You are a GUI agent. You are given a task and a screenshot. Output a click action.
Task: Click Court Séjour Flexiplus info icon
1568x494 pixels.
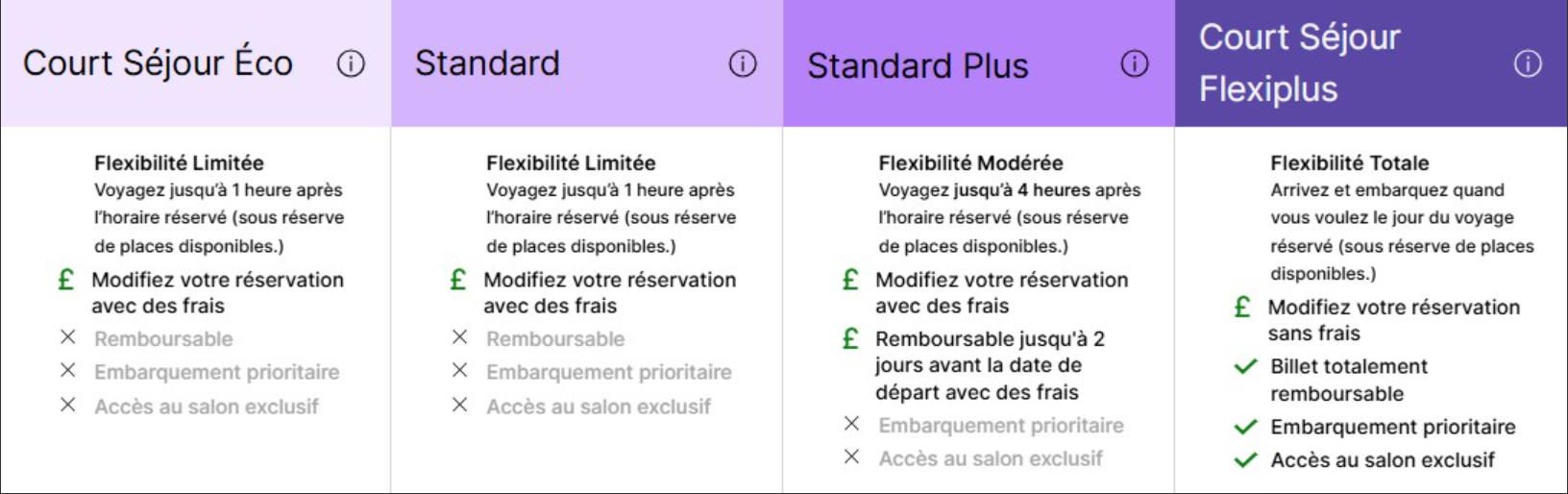[x=1528, y=64]
